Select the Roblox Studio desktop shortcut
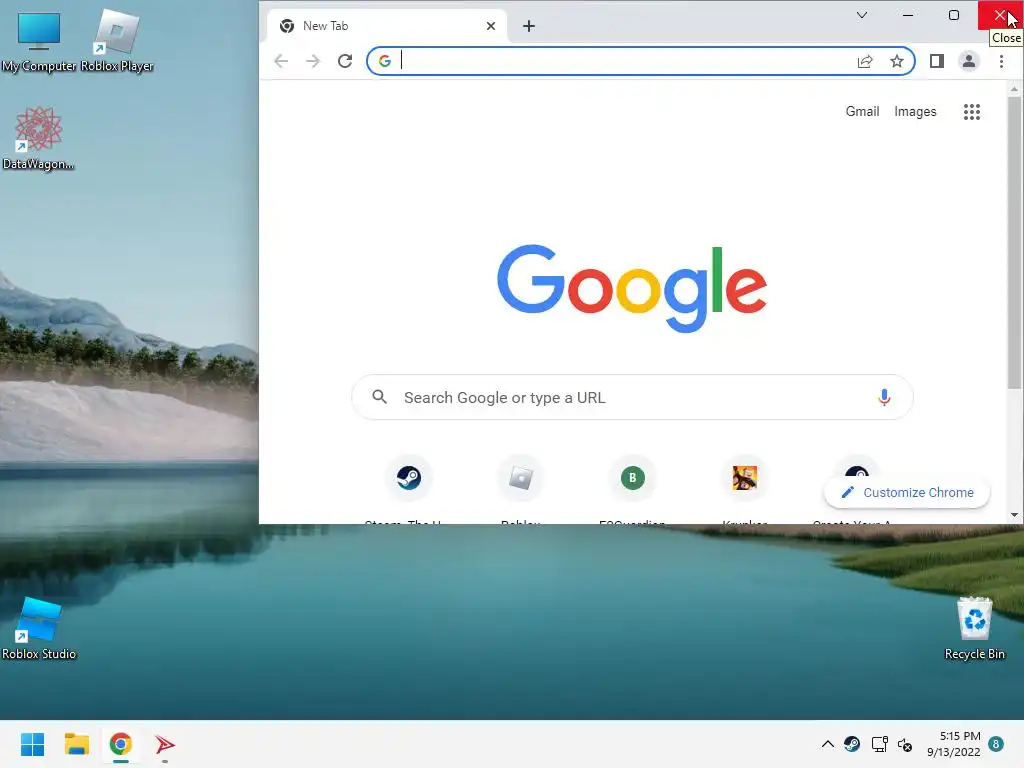 coord(39,628)
